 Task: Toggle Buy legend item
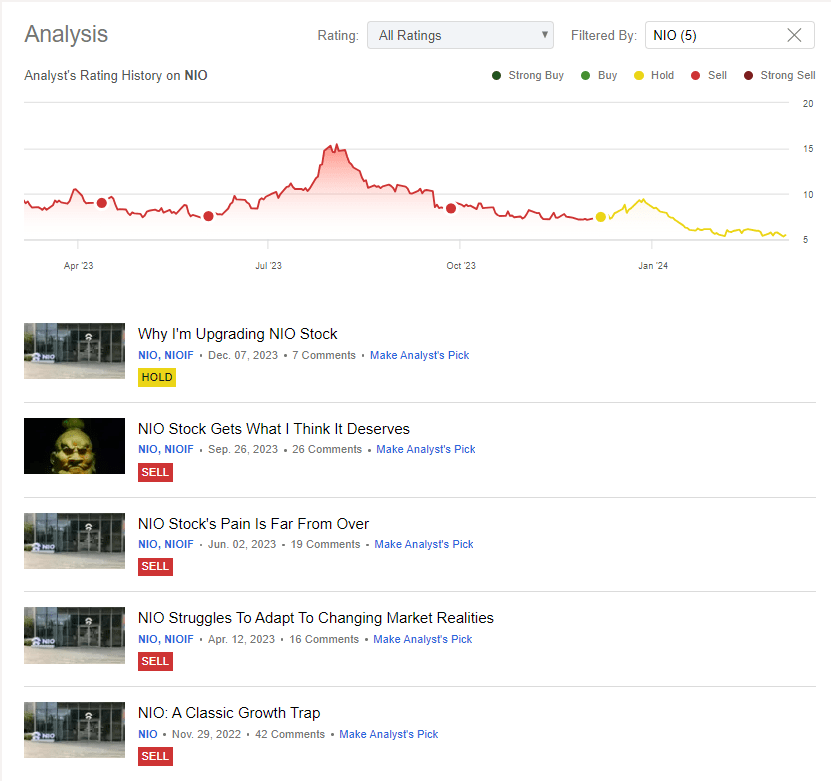(x=599, y=75)
